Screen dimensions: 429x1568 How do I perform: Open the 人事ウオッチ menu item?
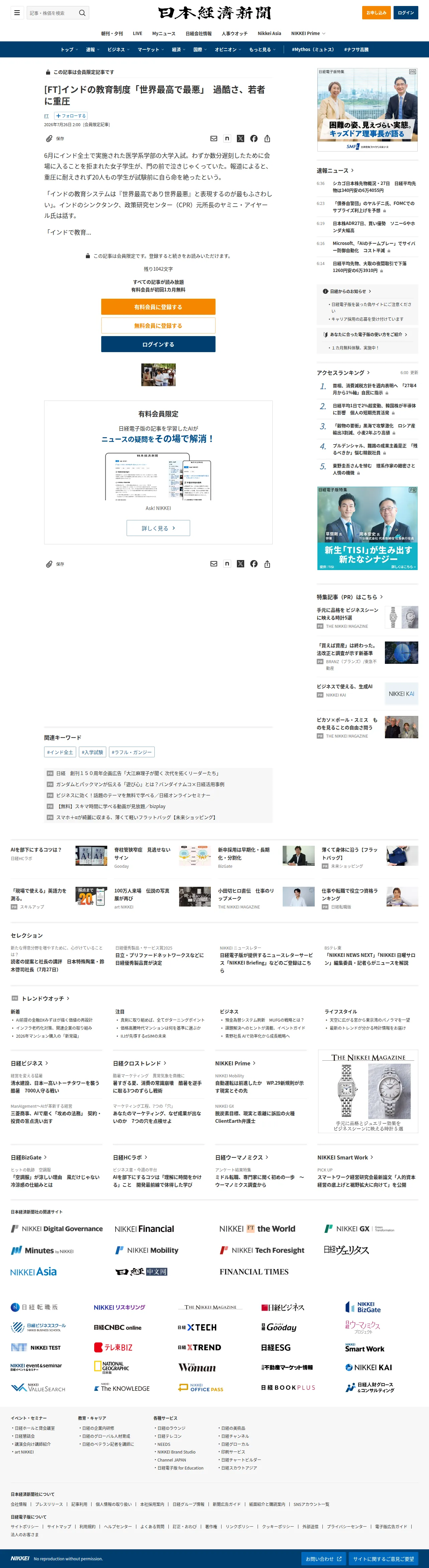coord(235,33)
